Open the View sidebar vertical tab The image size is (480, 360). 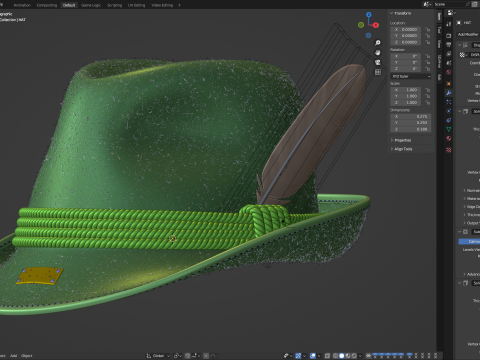pos(439,44)
